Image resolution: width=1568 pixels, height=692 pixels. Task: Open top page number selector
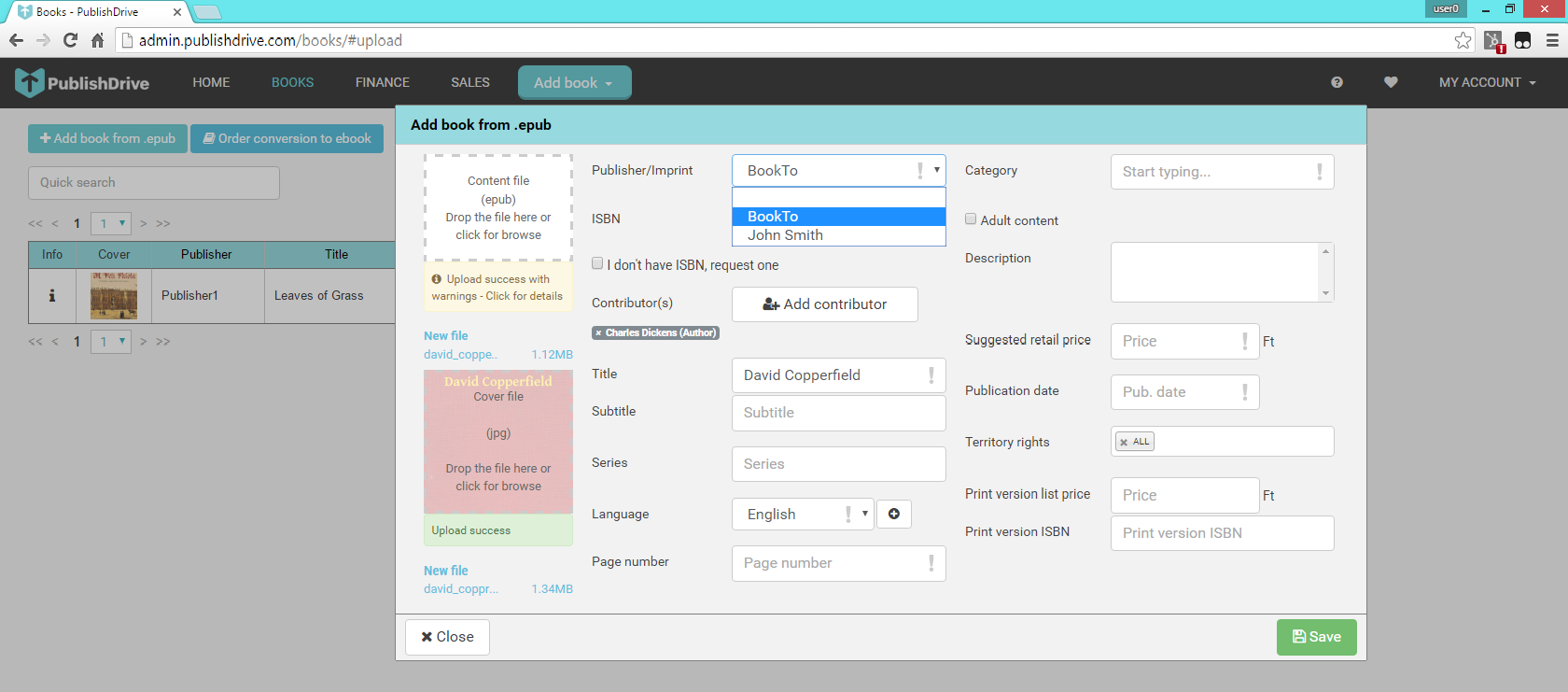(x=111, y=223)
